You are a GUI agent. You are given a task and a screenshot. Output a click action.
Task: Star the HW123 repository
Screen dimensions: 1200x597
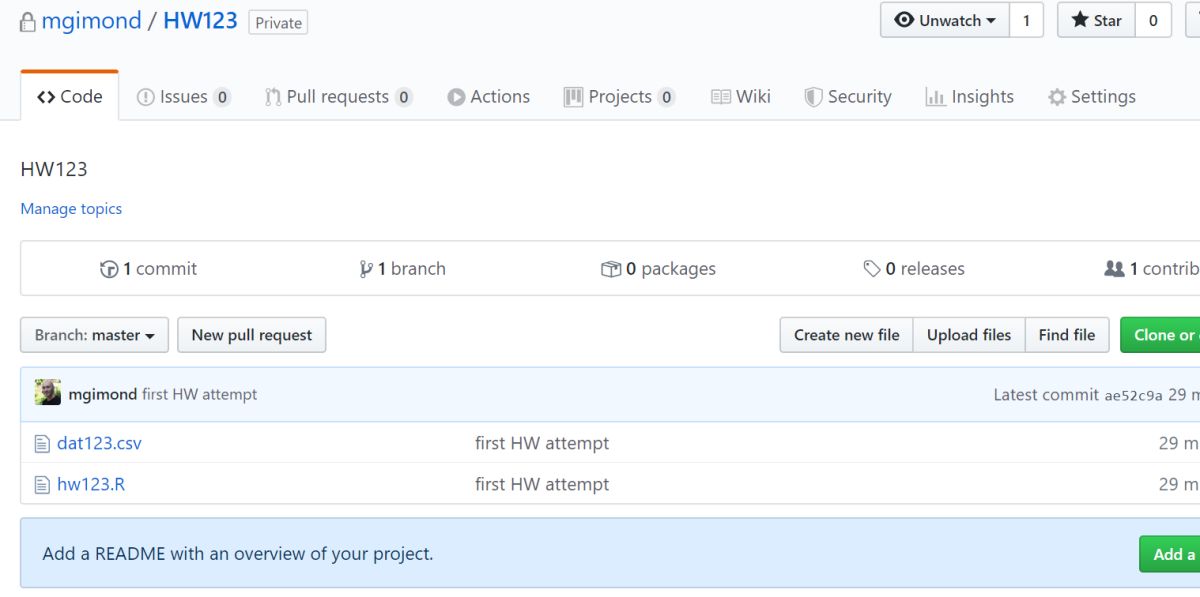[1096, 20]
